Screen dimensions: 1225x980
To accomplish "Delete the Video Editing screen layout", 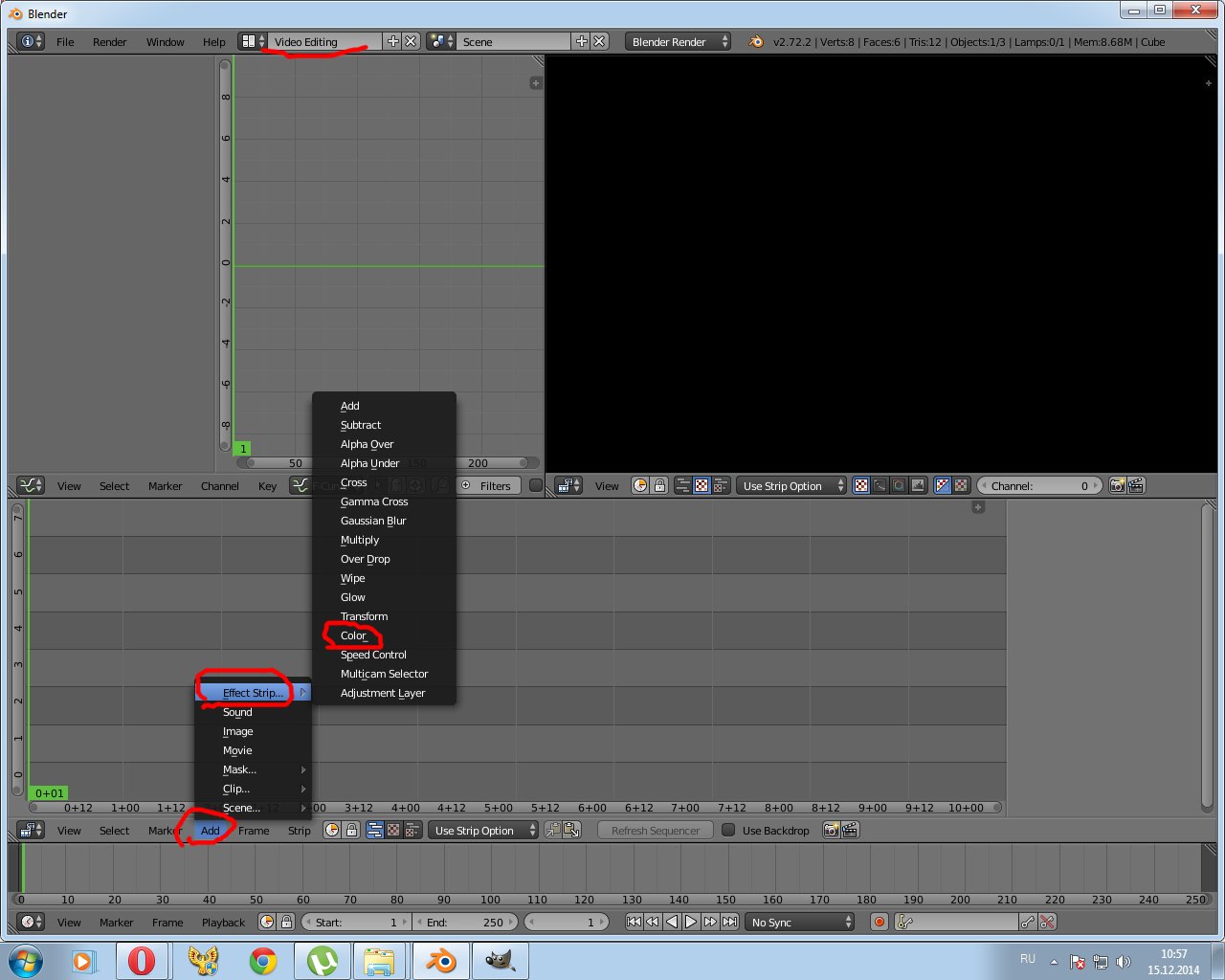I will click(411, 41).
